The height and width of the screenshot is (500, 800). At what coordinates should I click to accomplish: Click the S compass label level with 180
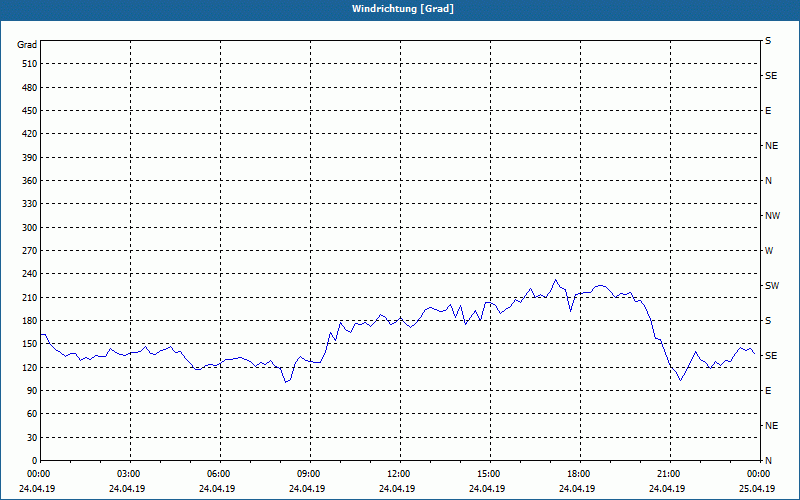pos(768,320)
